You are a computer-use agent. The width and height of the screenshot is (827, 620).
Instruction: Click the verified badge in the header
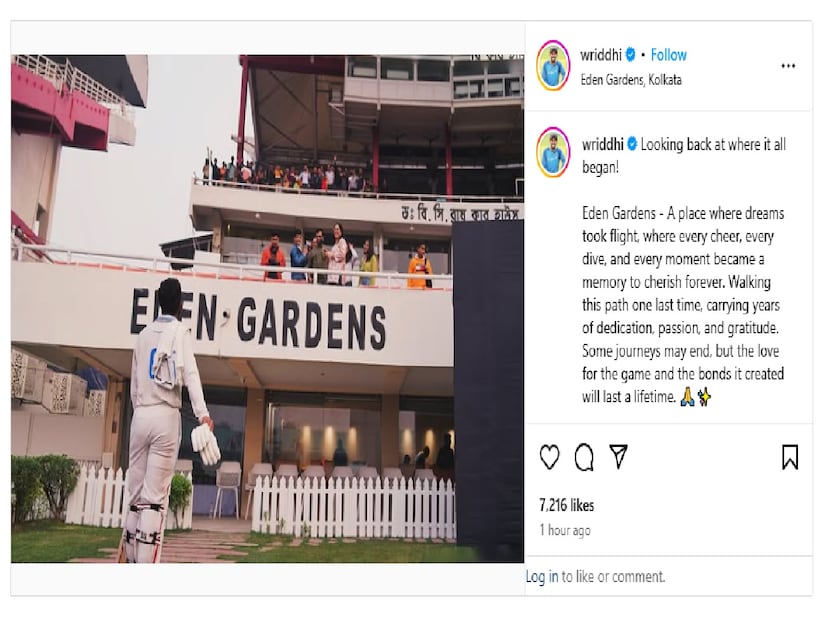coord(630,55)
